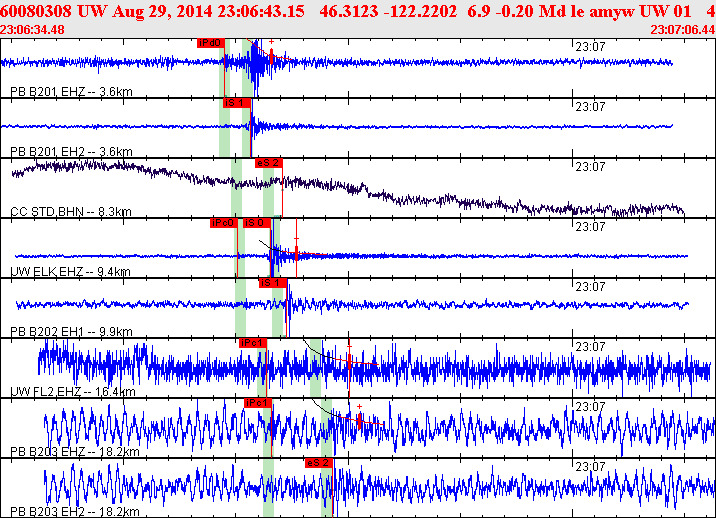
Task: Select the iPc1 pick flag on UW FL2 EHZ
Action: coord(253,343)
